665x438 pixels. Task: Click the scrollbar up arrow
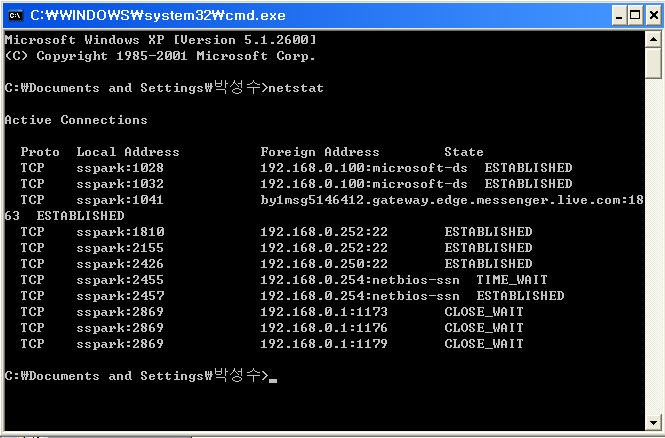coord(654,39)
